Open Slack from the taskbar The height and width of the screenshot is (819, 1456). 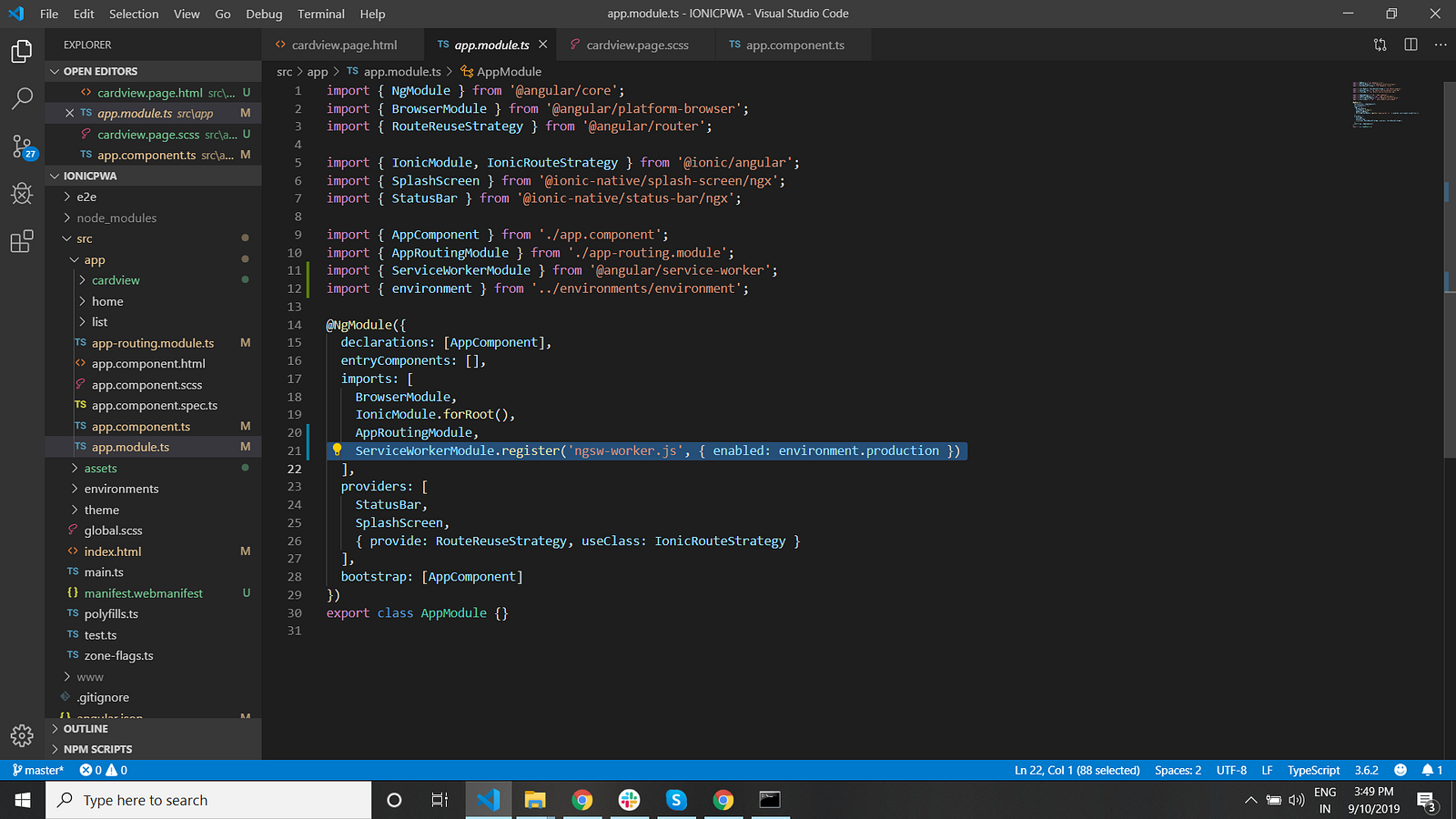[x=629, y=800]
